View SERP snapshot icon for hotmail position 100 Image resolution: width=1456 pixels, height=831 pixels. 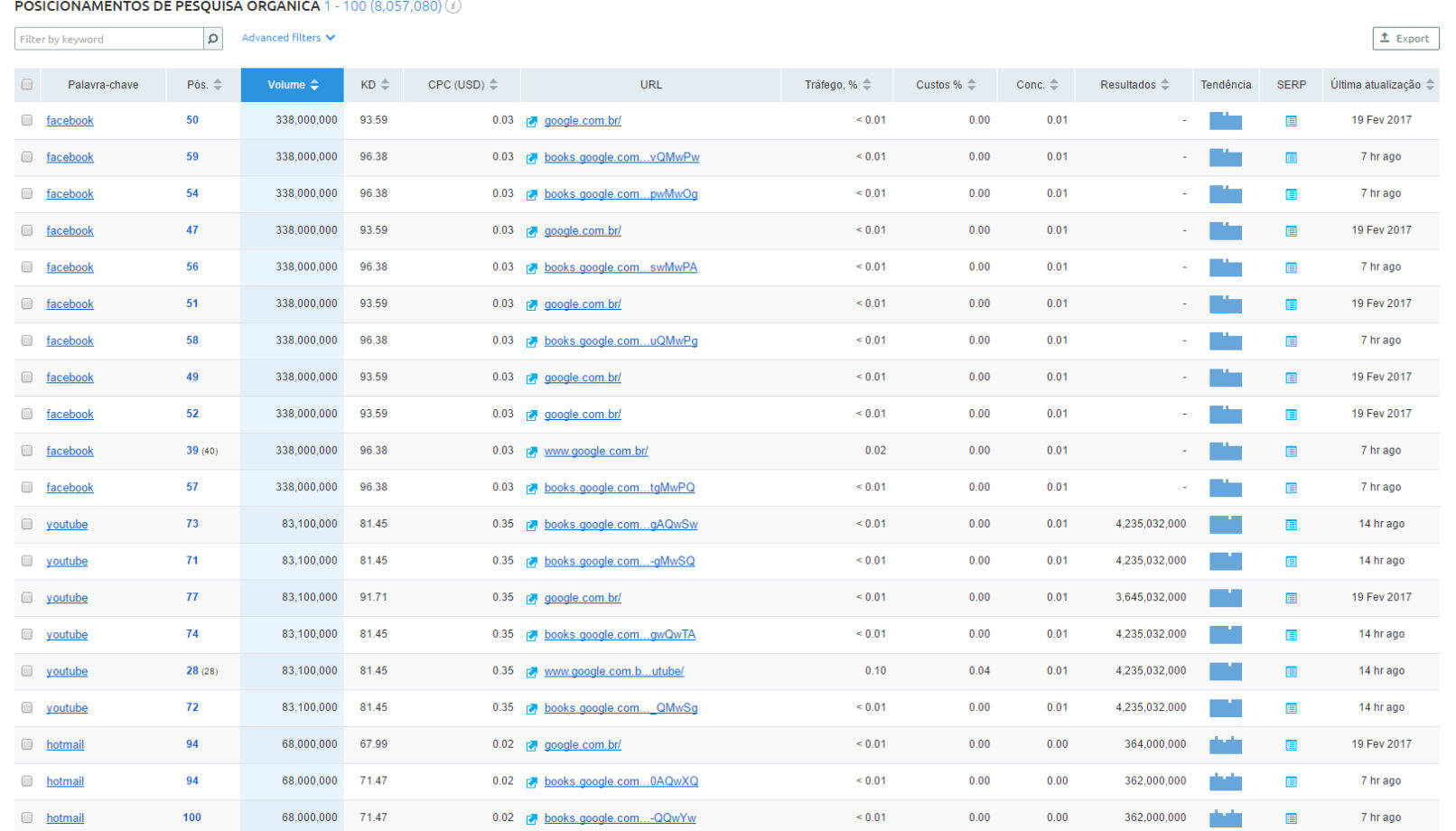click(1291, 818)
